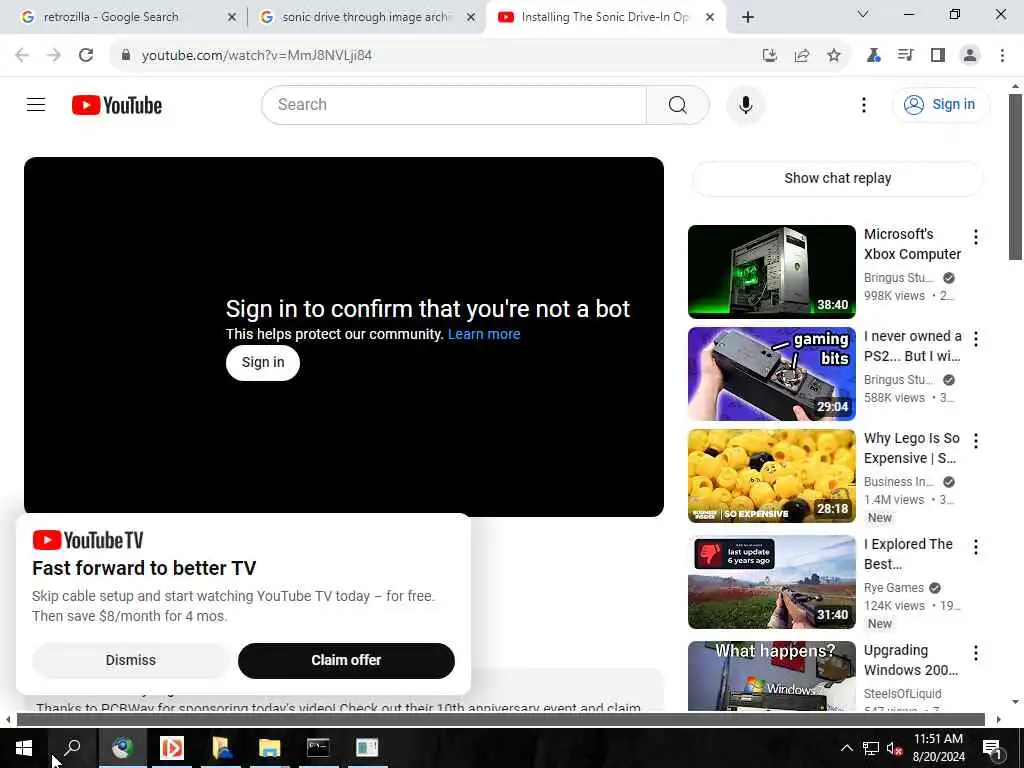
Task: Open options for I Explored The Best video
Action: pos(975,547)
